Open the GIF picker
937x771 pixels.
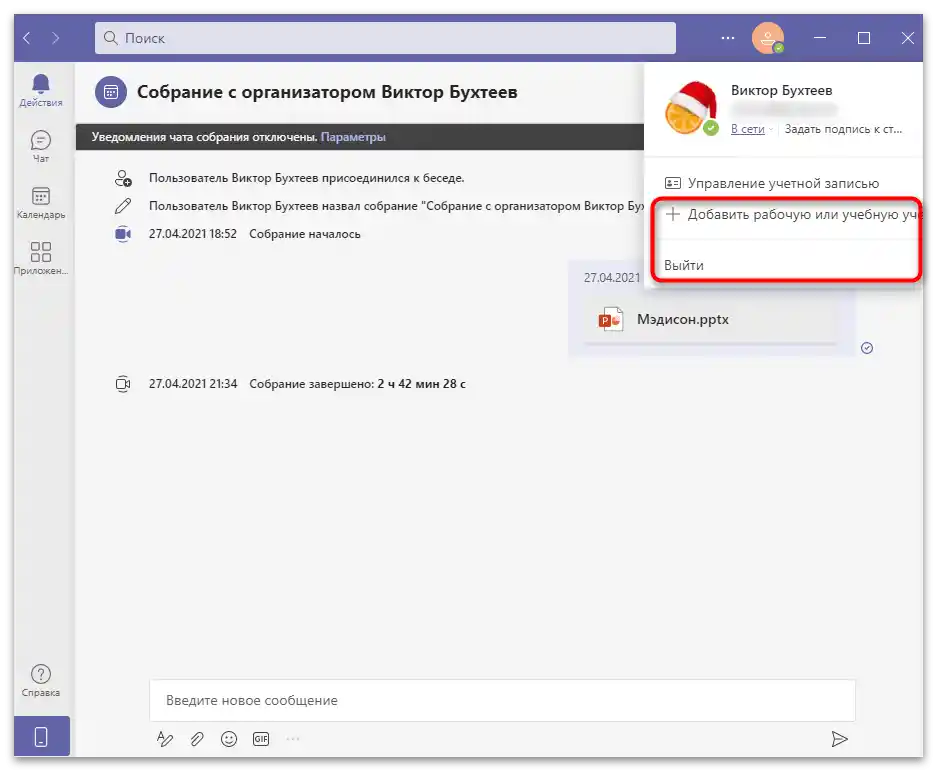pos(261,739)
